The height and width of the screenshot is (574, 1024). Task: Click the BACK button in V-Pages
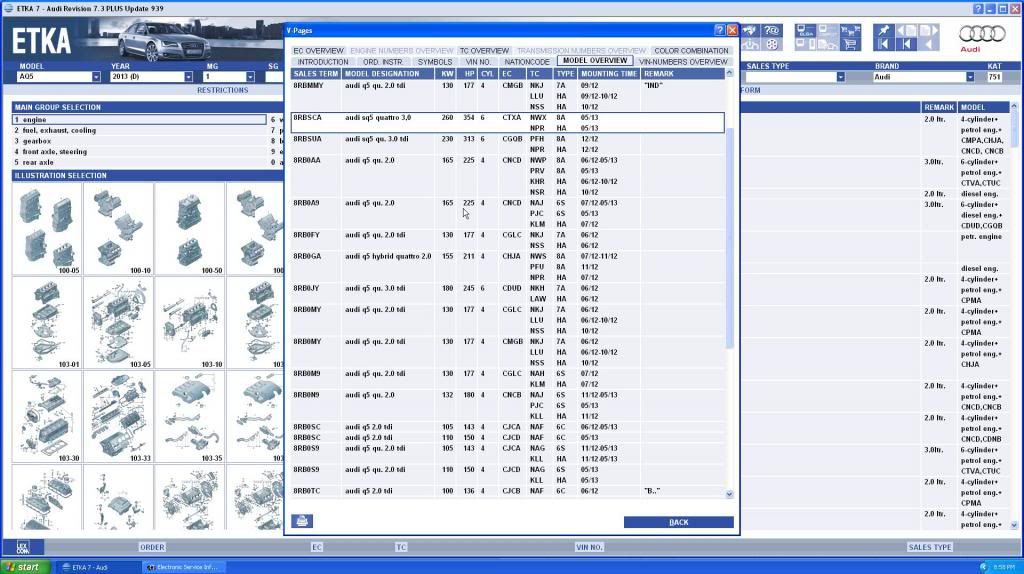pyautogui.click(x=679, y=522)
